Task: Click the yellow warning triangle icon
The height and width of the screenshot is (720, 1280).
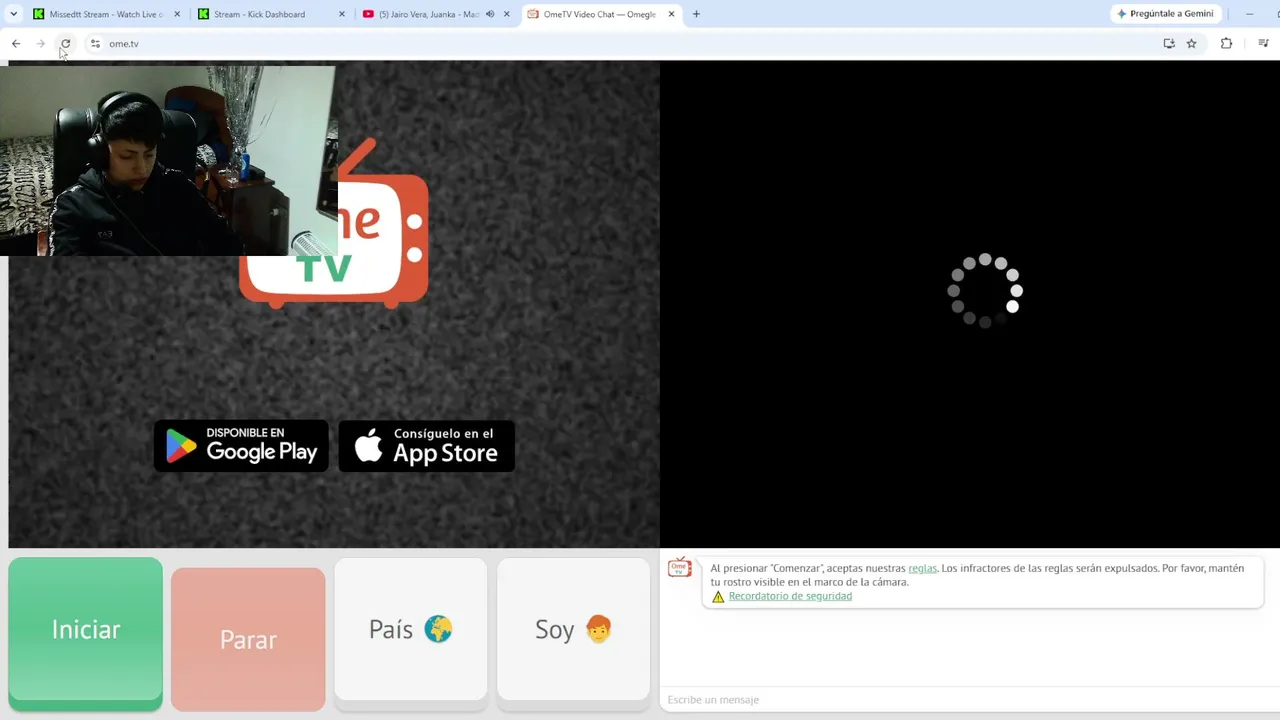Action: click(x=718, y=597)
